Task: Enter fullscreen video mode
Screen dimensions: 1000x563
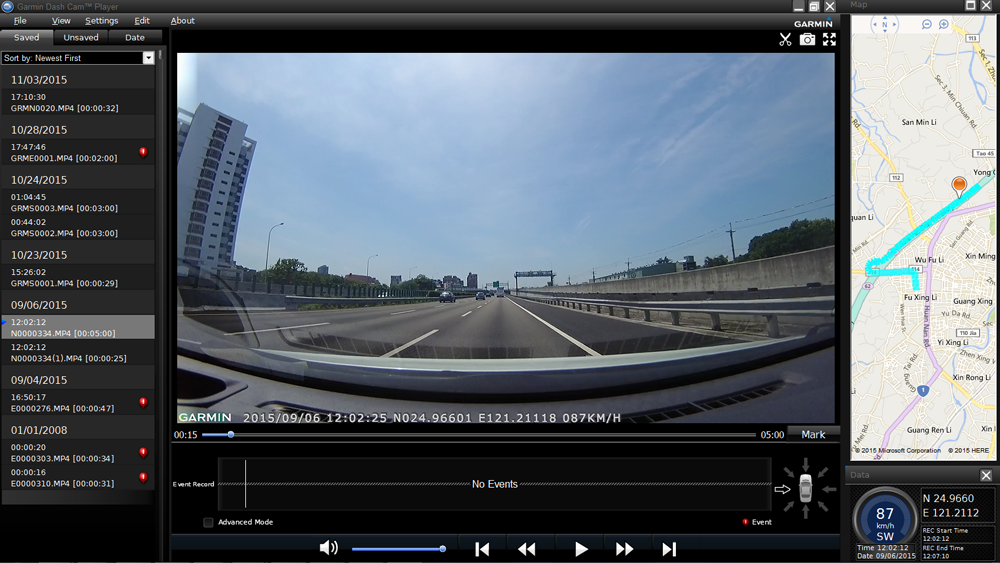Action: coord(829,40)
